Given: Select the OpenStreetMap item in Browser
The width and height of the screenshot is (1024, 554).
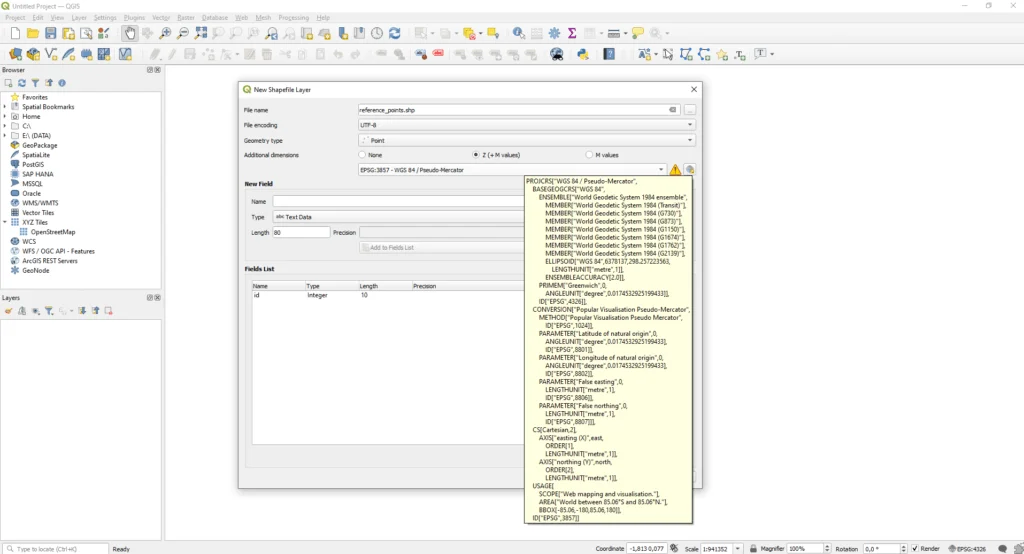Looking at the screenshot, I should coord(53,232).
